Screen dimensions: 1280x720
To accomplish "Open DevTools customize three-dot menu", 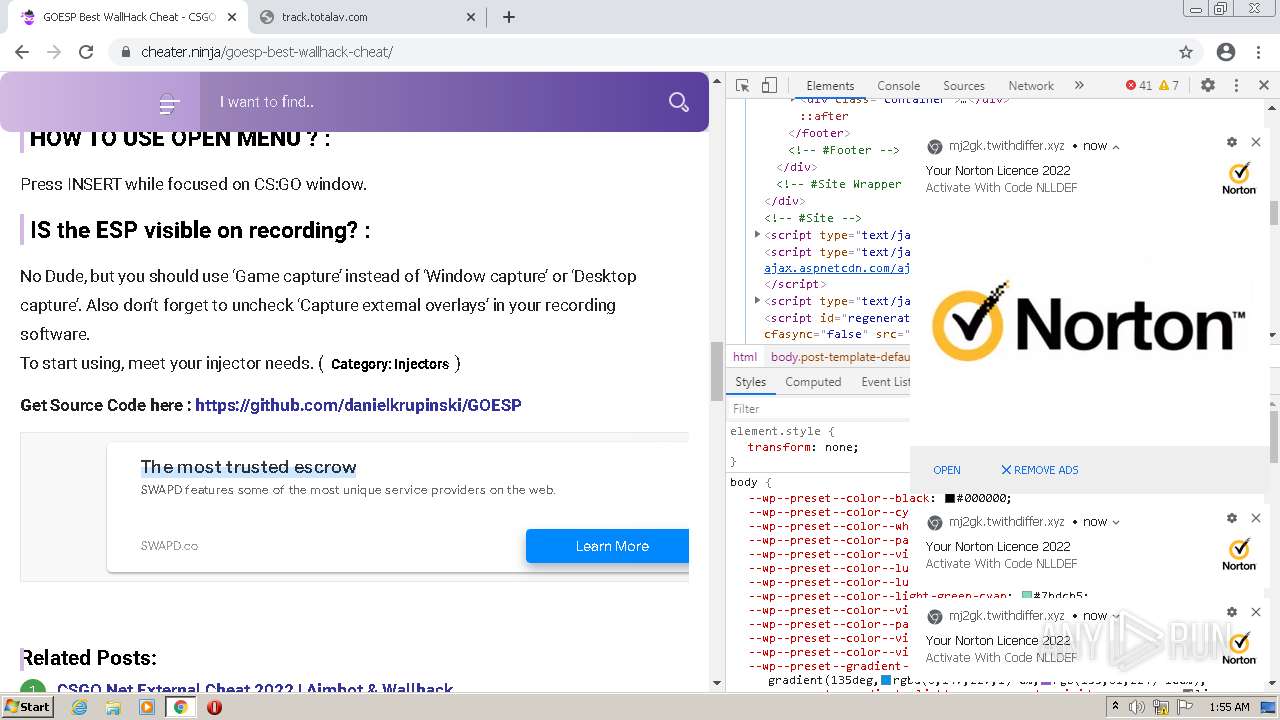I will (1236, 86).
